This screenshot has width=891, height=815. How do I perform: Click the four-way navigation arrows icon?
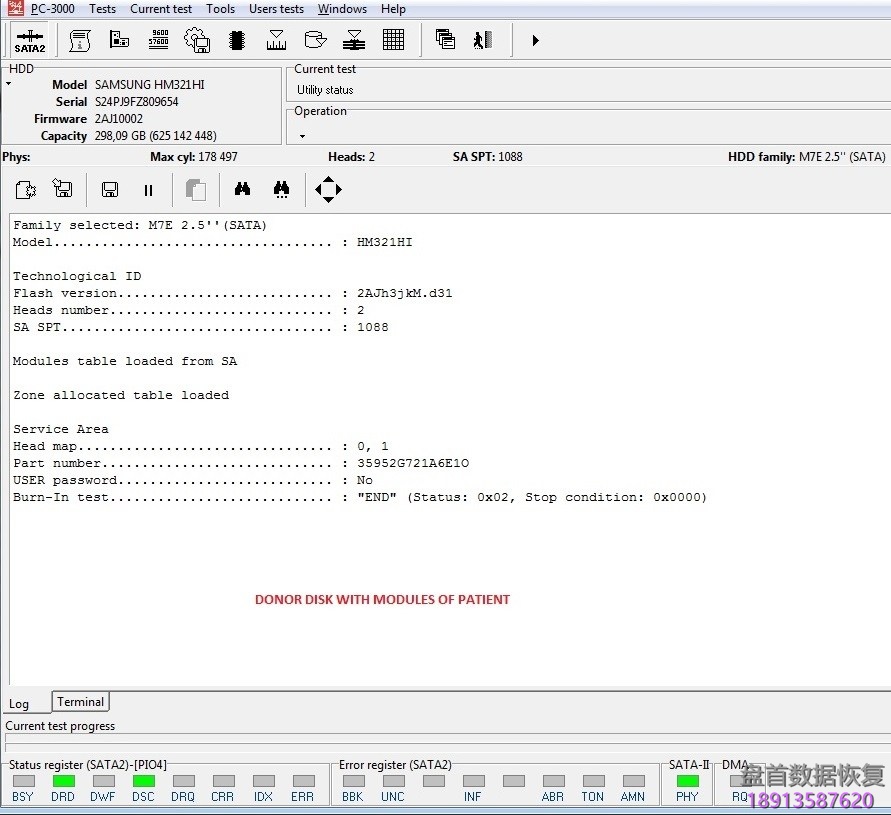coord(328,189)
